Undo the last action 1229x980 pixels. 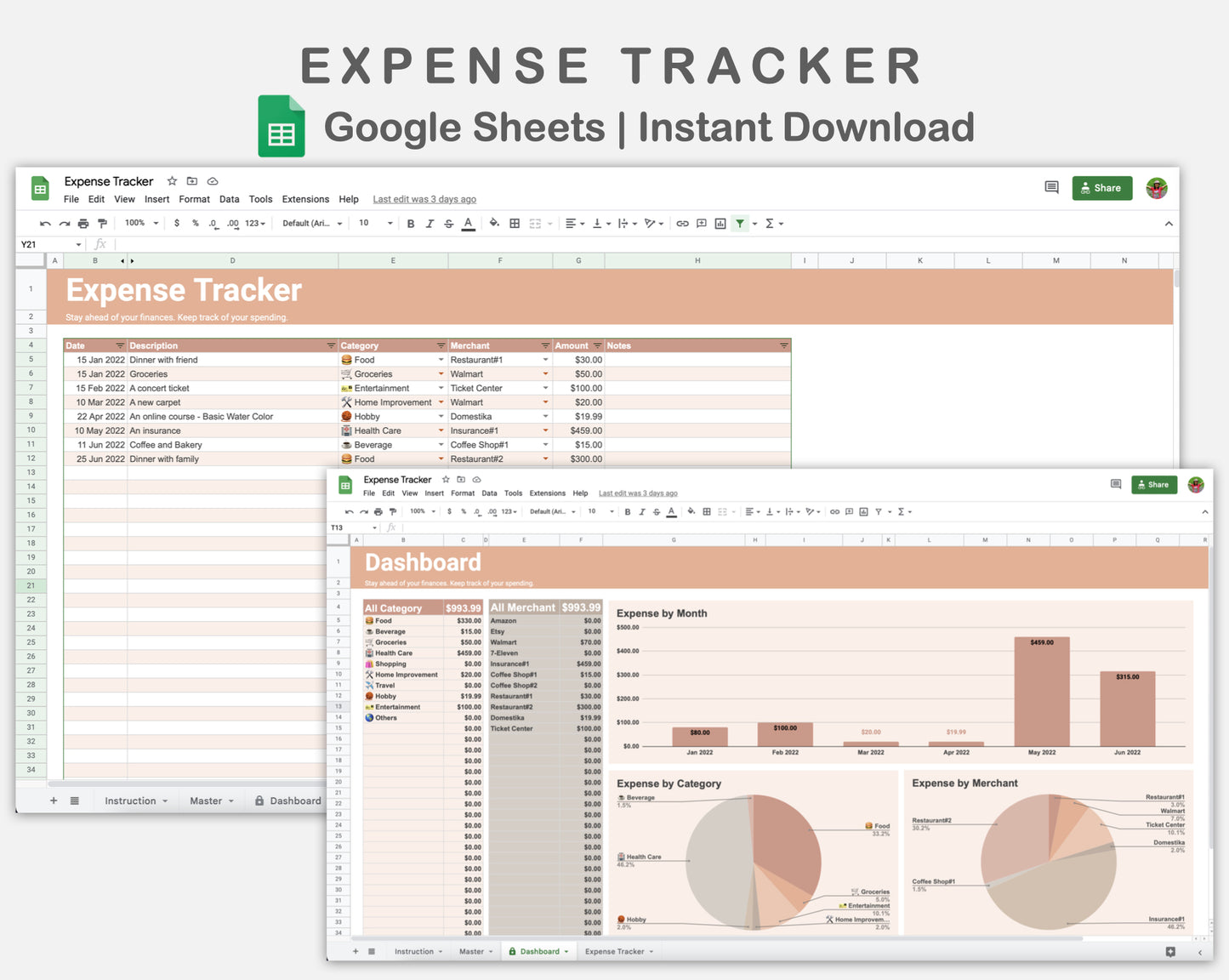click(x=45, y=223)
